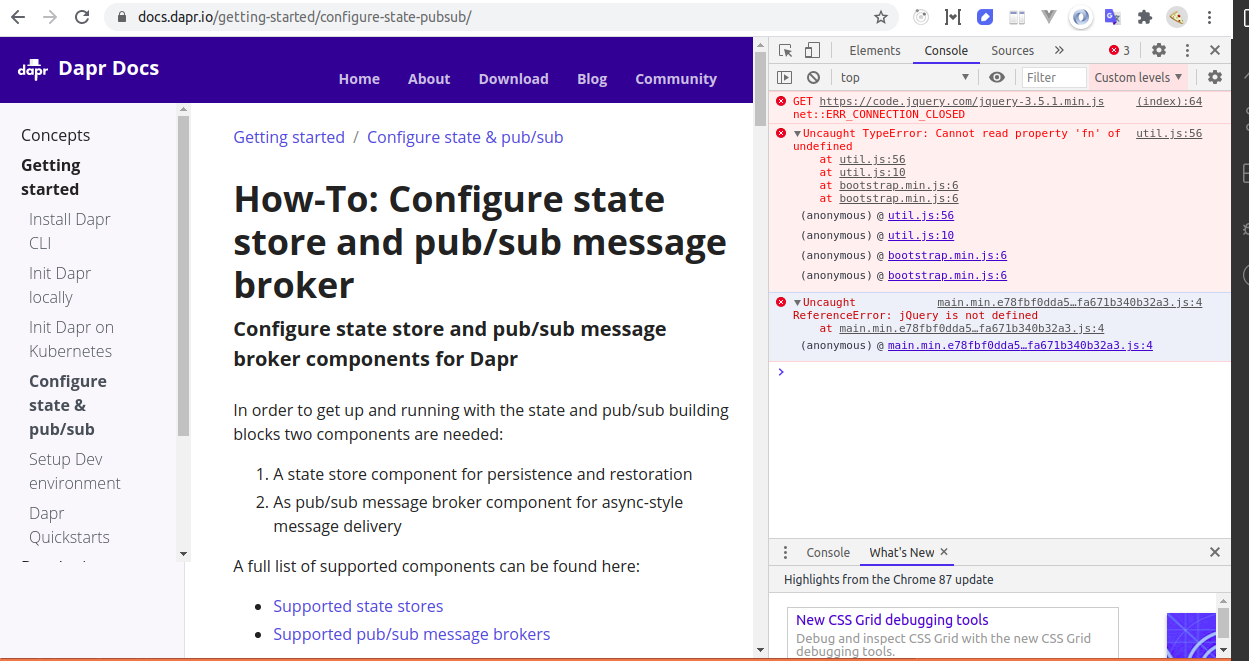Screen dimensions: 1249x661
Task: Collapse the Uncaught ReferenceError stack trace
Action: (797, 303)
